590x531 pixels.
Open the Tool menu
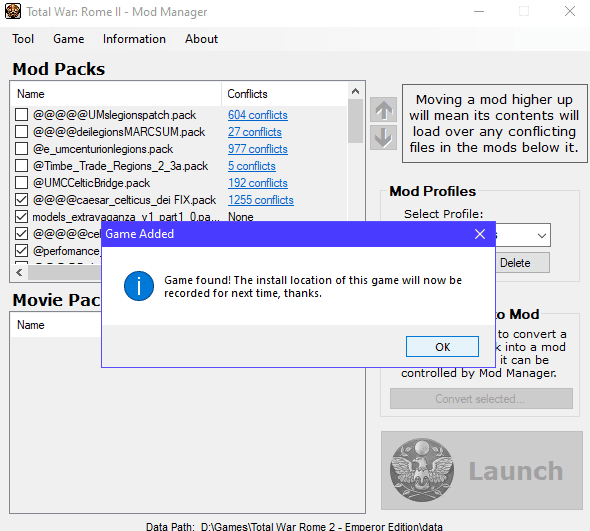click(23, 39)
